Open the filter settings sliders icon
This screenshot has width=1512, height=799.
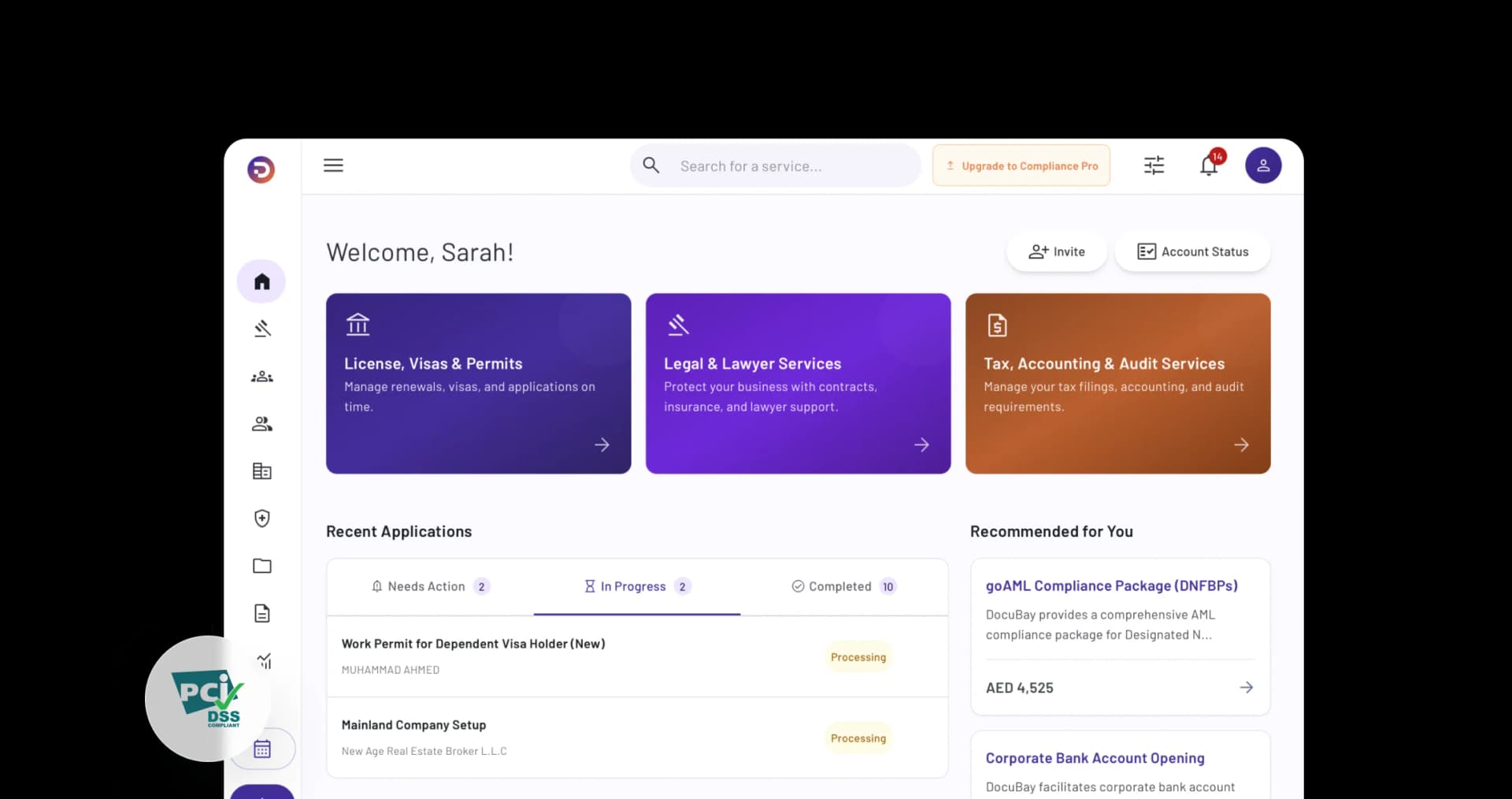click(x=1154, y=165)
